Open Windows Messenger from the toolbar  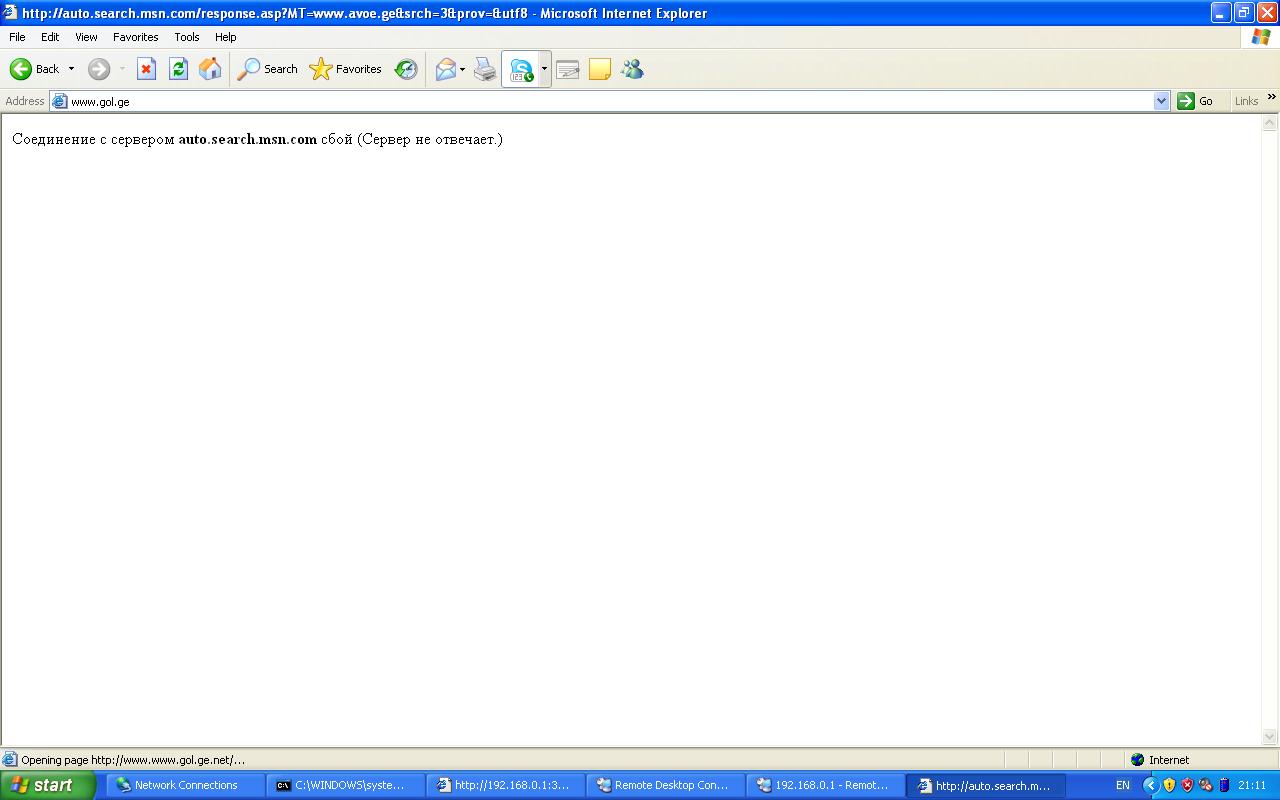click(632, 69)
